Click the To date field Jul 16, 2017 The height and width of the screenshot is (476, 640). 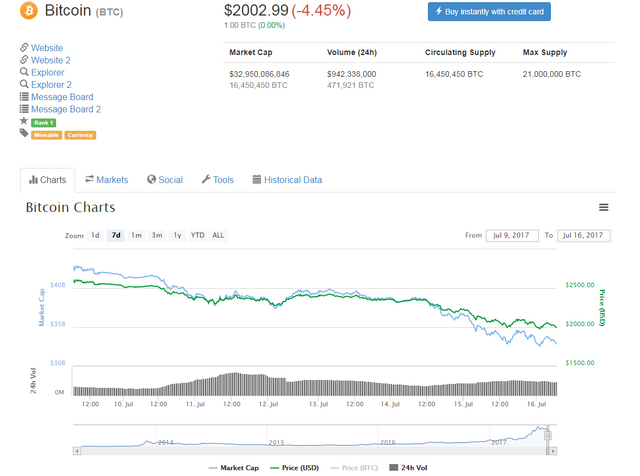click(584, 236)
